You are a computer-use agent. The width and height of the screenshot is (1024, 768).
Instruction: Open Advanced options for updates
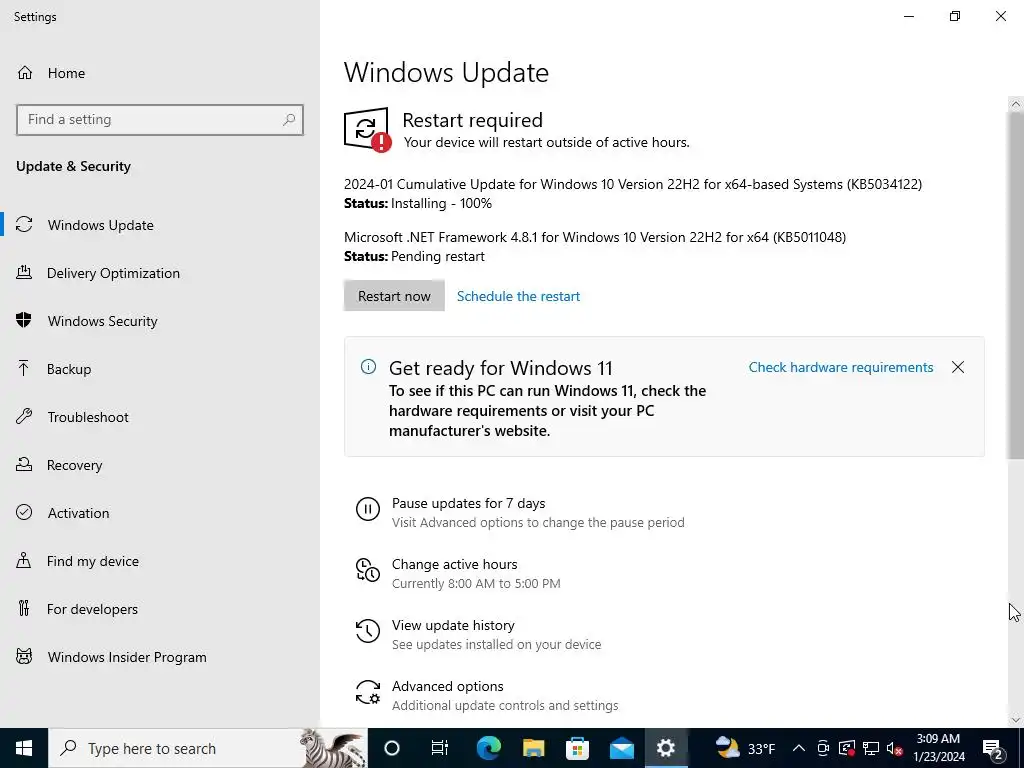[447, 686]
